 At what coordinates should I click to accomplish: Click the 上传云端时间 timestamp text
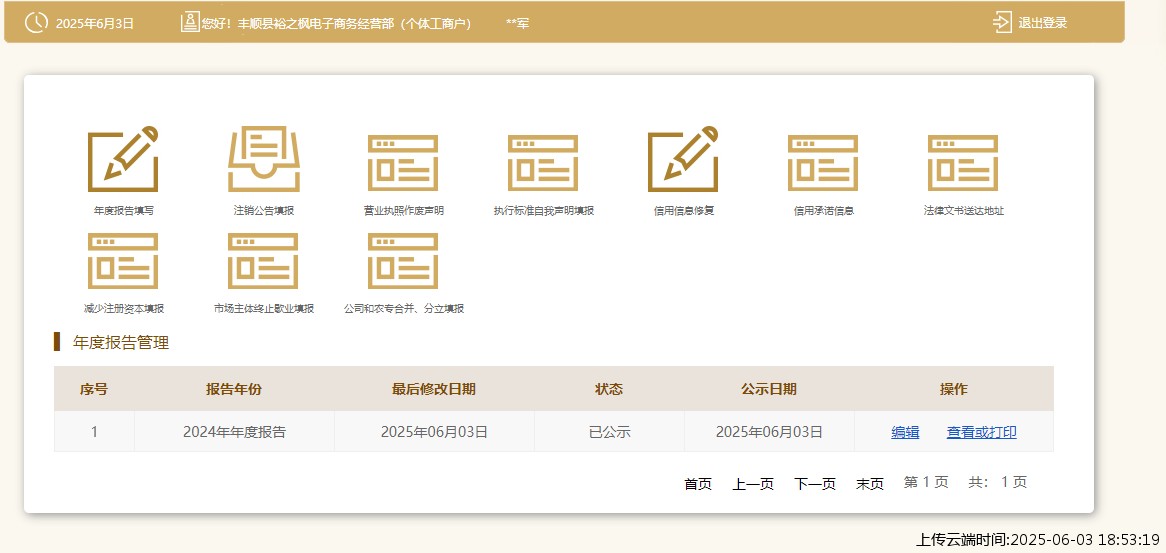[1038, 540]
